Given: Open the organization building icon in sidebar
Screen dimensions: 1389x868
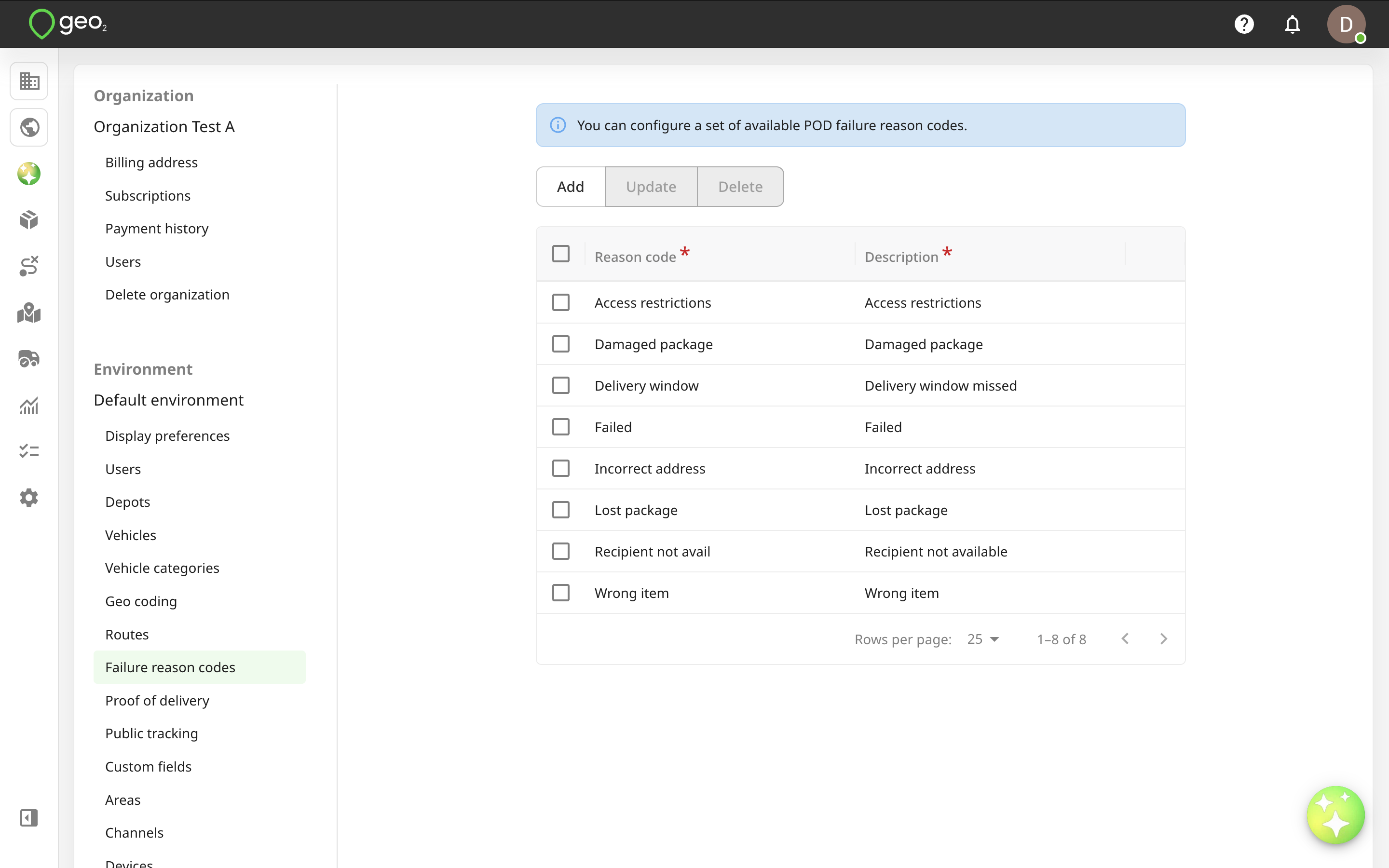Looking at the screenshot, I should pos(29,81).
